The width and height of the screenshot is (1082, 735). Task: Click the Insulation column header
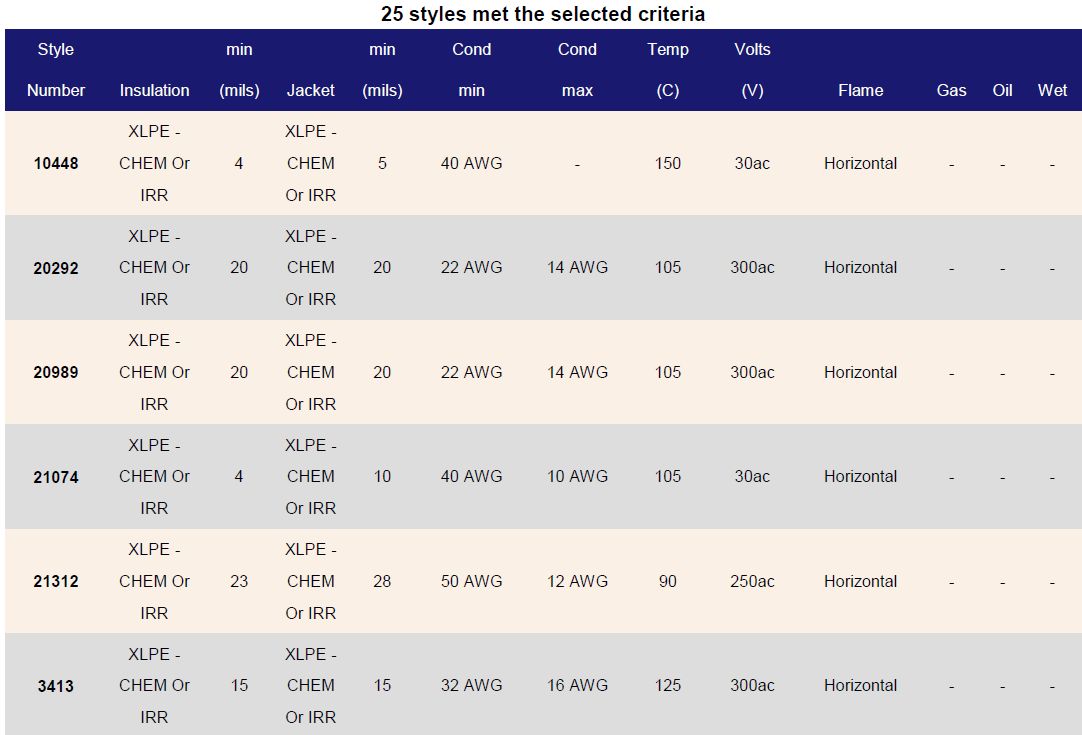tap(154, 90)
